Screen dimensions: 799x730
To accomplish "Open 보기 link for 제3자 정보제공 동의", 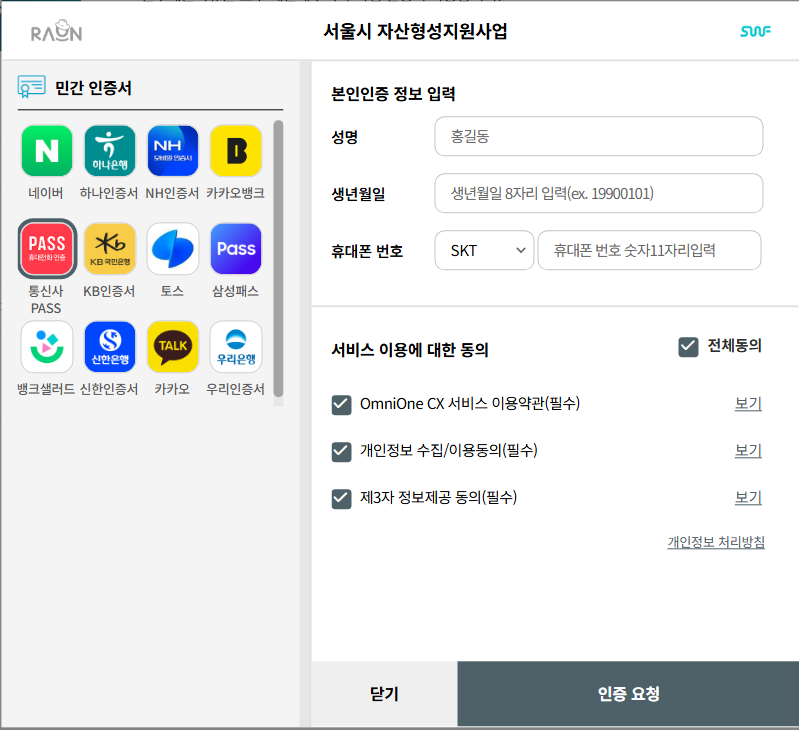I will point(748,497).
